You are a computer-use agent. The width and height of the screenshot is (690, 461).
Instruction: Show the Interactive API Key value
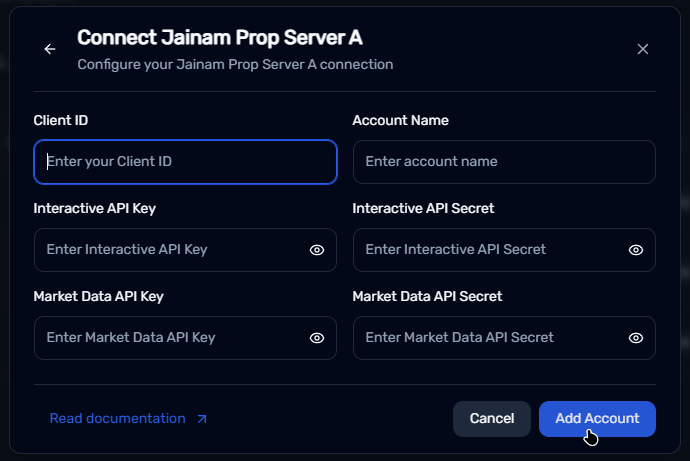[317, 250]
